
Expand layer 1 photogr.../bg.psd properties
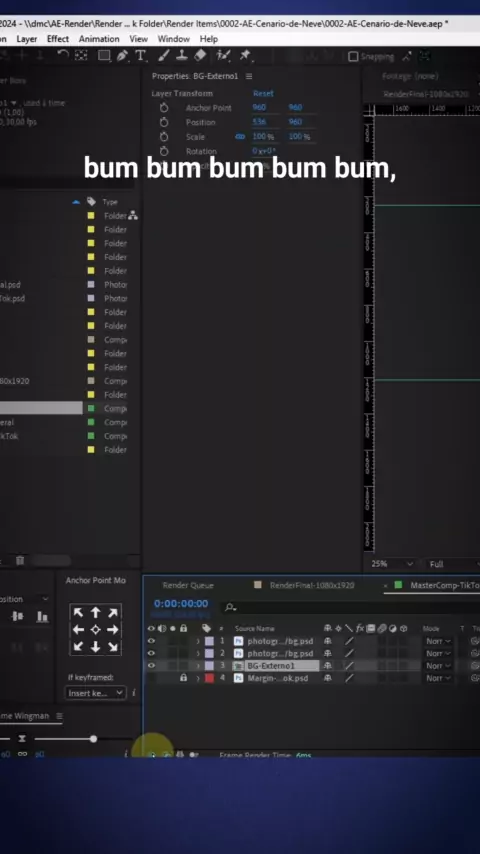198,641
